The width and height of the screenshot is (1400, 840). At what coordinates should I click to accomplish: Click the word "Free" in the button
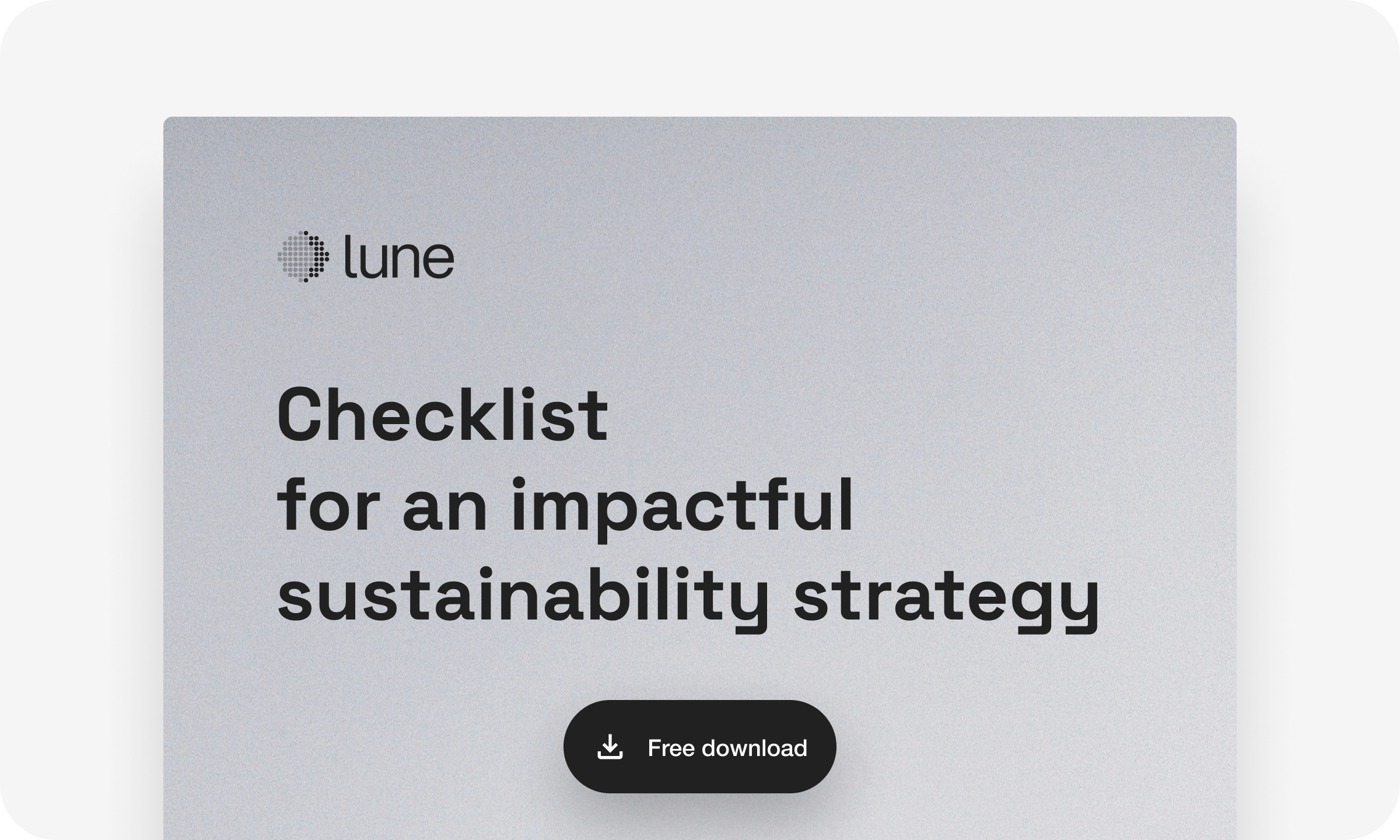(670, 748)
